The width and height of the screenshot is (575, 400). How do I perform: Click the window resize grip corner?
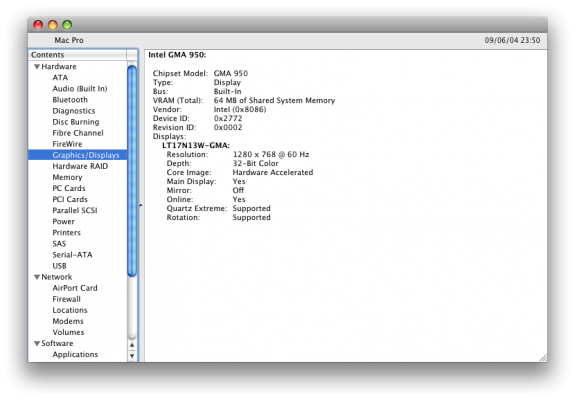click(x=543, y=358)
